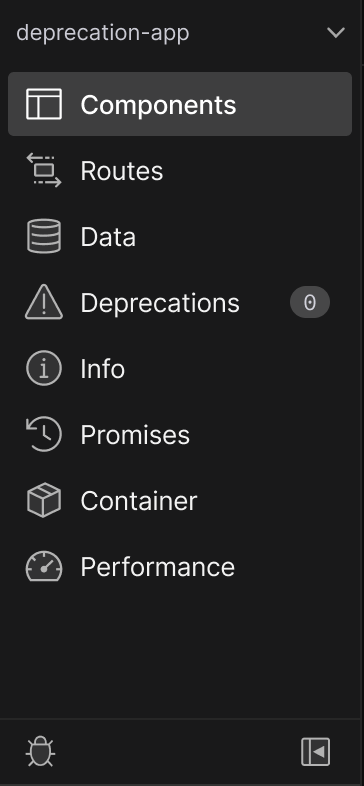The width and height of the screenshot is (364, 786).
Task: Click the Components layout icon
Action: 44,104
